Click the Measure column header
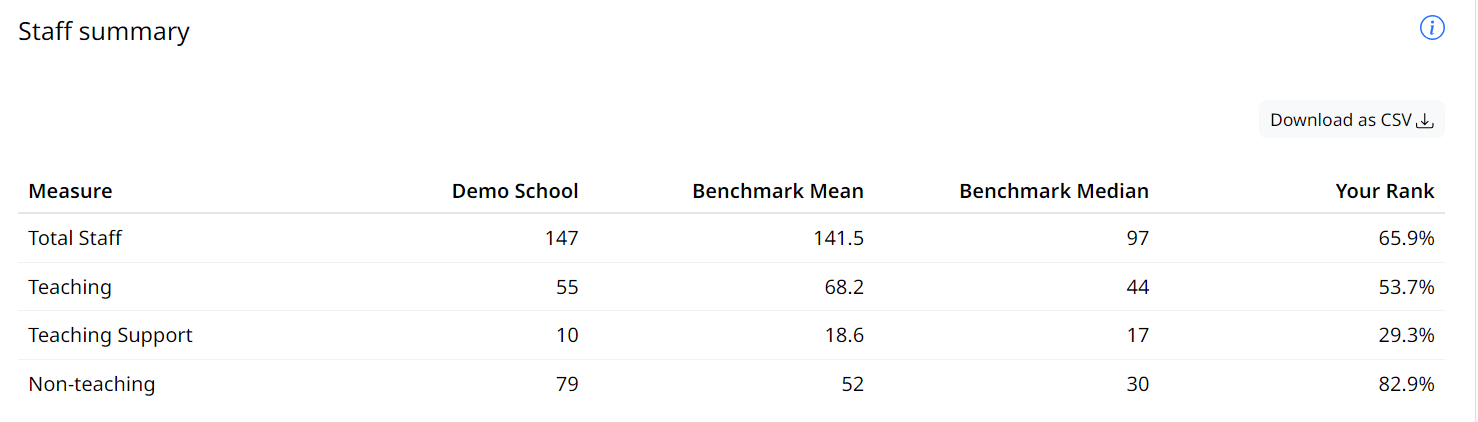Viewport: 1478px width, 422px height. (70, 191)
